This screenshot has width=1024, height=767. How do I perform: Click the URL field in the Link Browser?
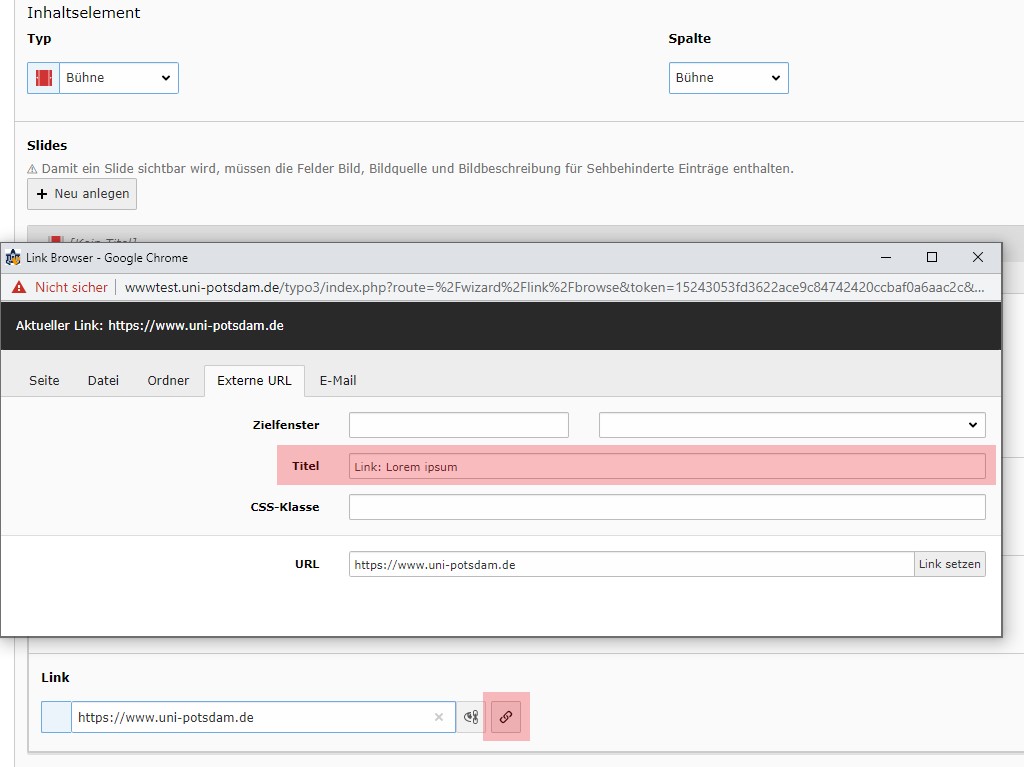tap(631, 564)
